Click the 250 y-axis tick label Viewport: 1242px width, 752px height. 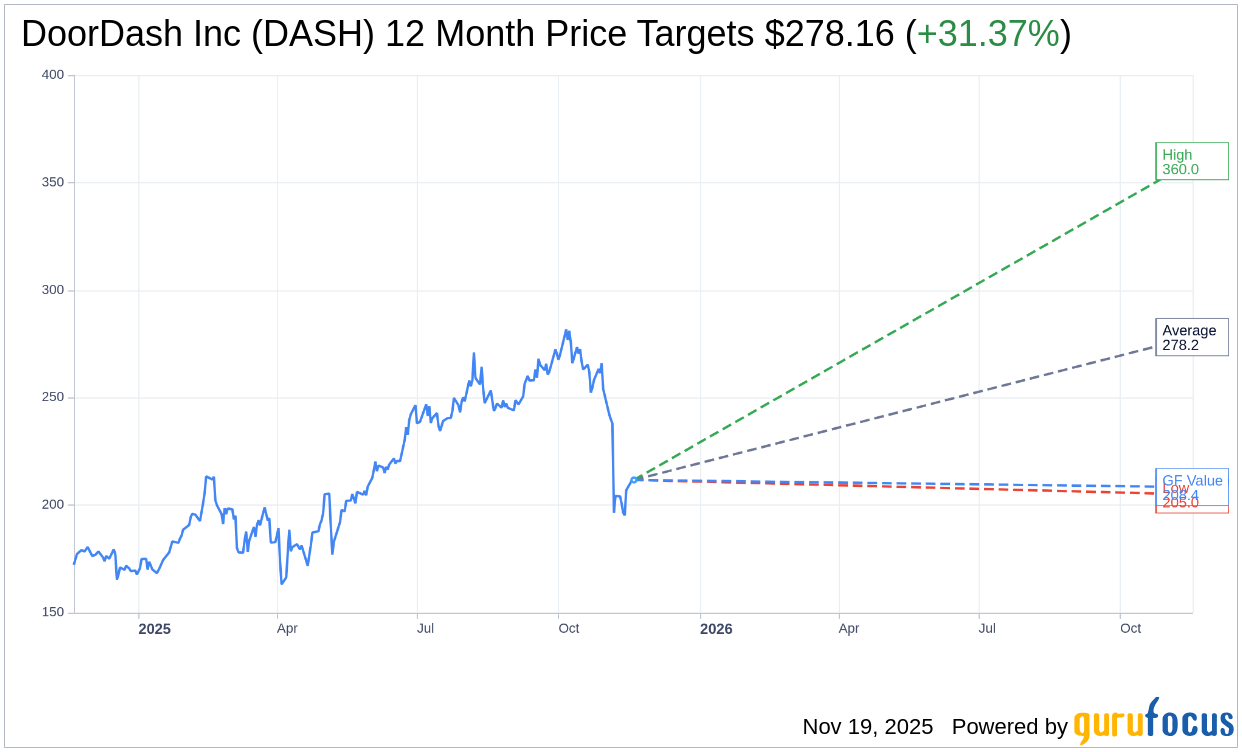click(53, 397)
